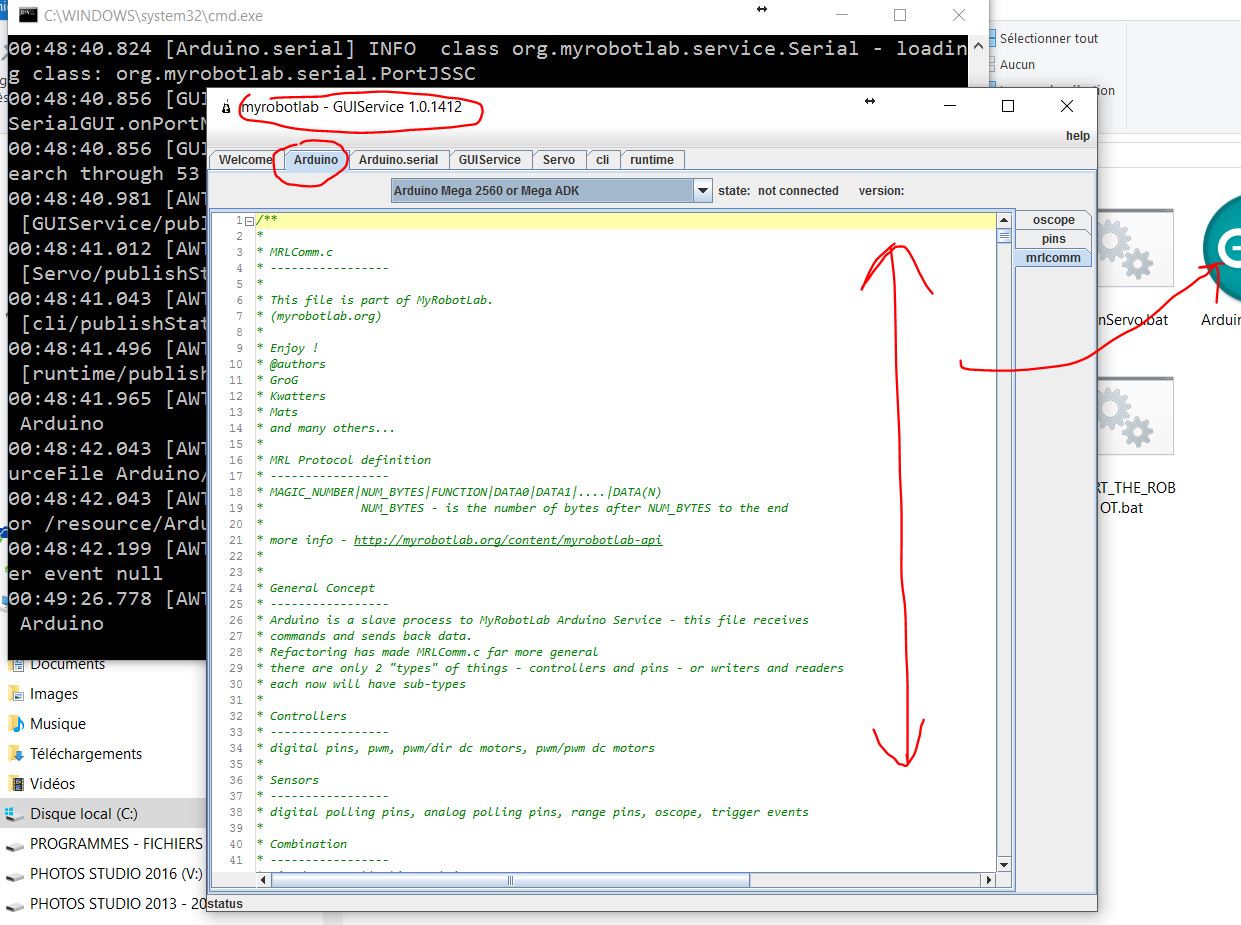Select the mrlcomm side tab
Screen dimensions: 1241x925
[x=1053, y=258]
